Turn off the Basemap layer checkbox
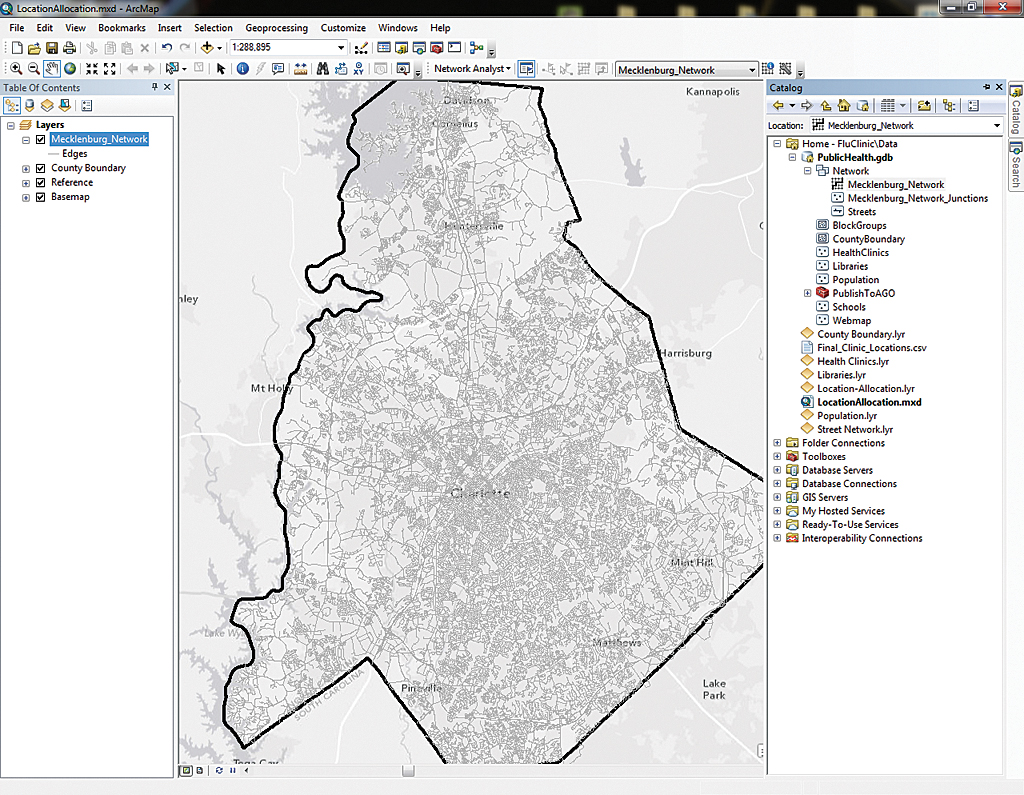The height and width of the screenshot is (795, 1024). click(40, 197)
